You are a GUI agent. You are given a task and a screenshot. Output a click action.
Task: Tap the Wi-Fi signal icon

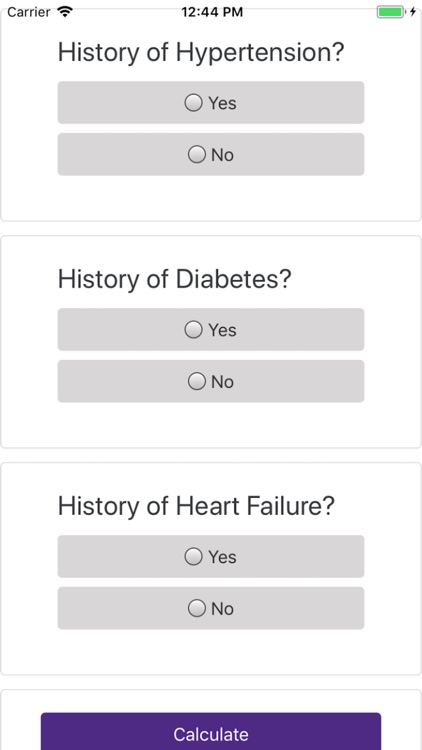[x=64, y=11]
